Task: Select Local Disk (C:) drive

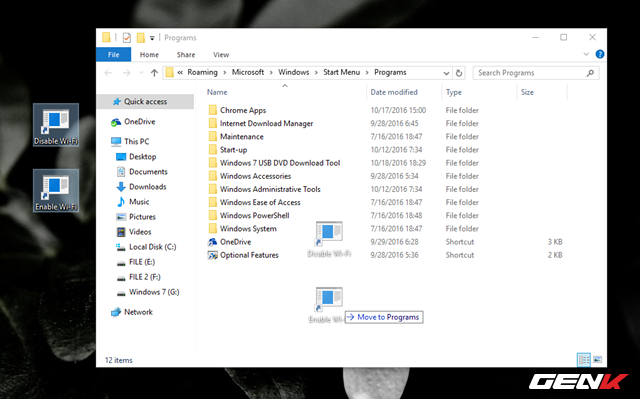Action: click(152, 247)
